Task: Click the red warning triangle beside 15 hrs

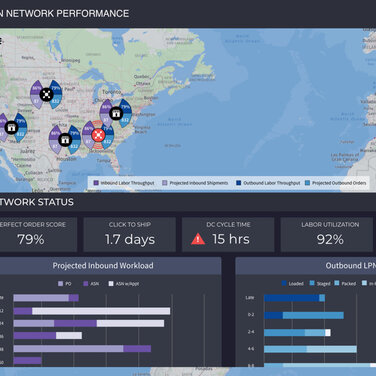Action: 198,239
